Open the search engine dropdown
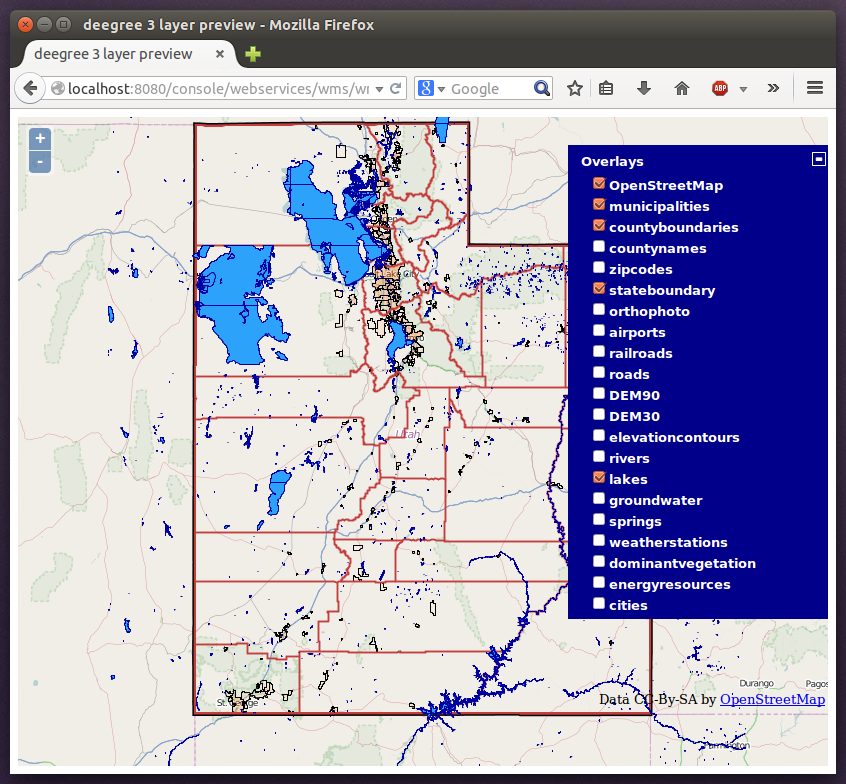This screenshot has width=846, height=784. pyautogui.click(x=440, y=88)
